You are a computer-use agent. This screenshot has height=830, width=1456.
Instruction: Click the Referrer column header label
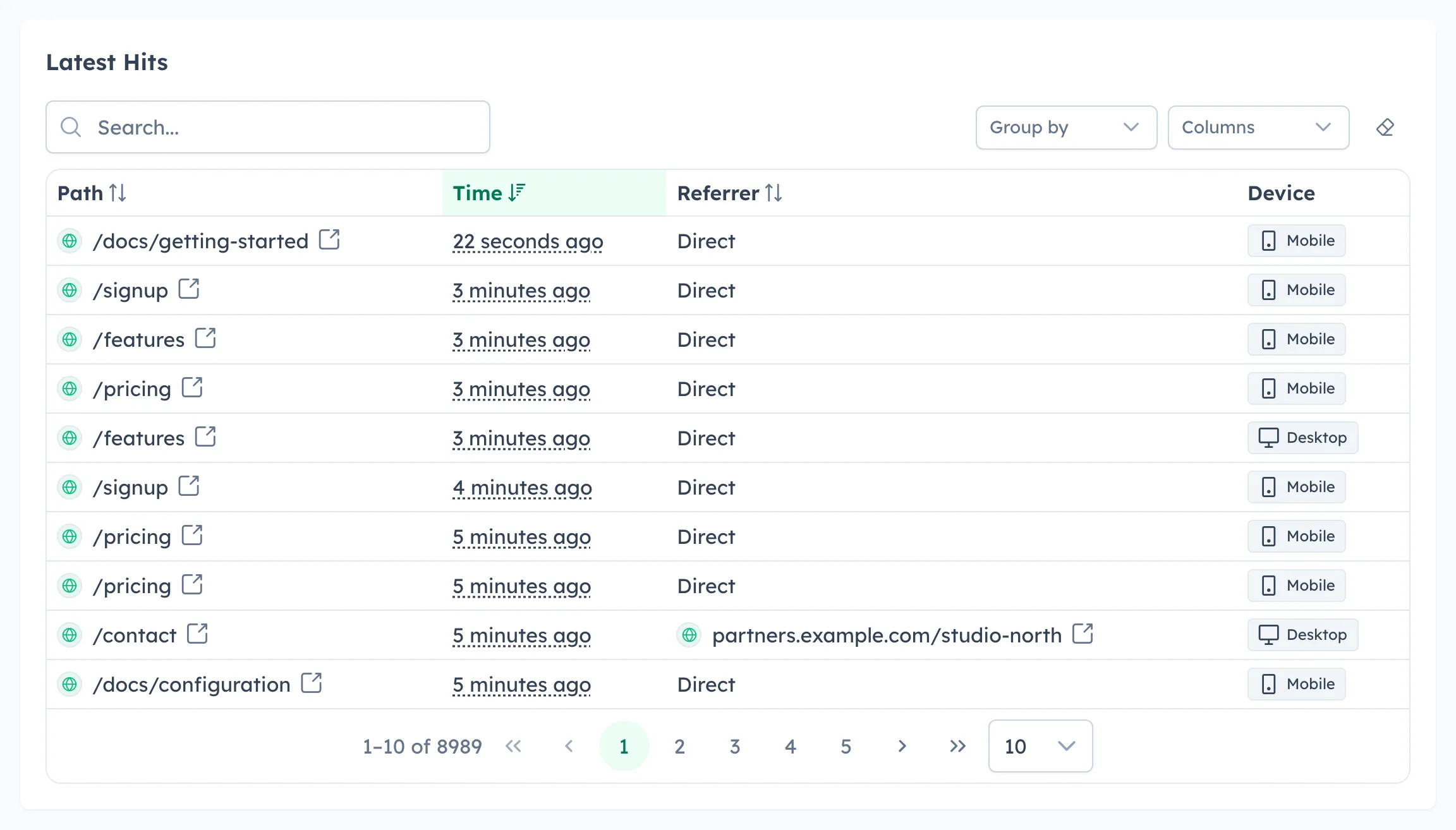point(718,193)
